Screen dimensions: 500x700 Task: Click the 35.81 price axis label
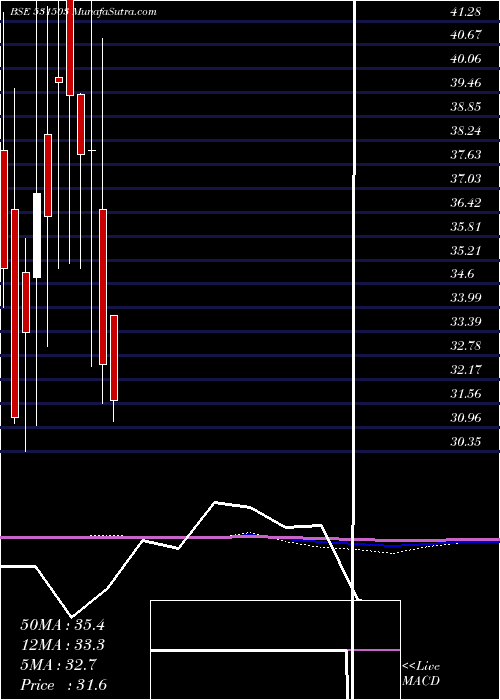(x=465, y=227)
